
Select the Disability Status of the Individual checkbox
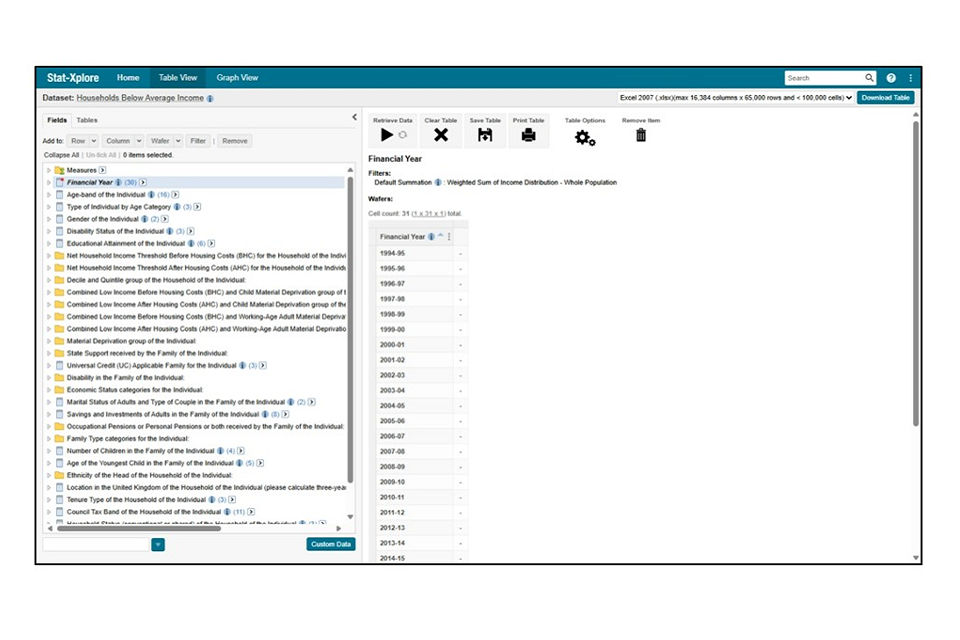59,231
